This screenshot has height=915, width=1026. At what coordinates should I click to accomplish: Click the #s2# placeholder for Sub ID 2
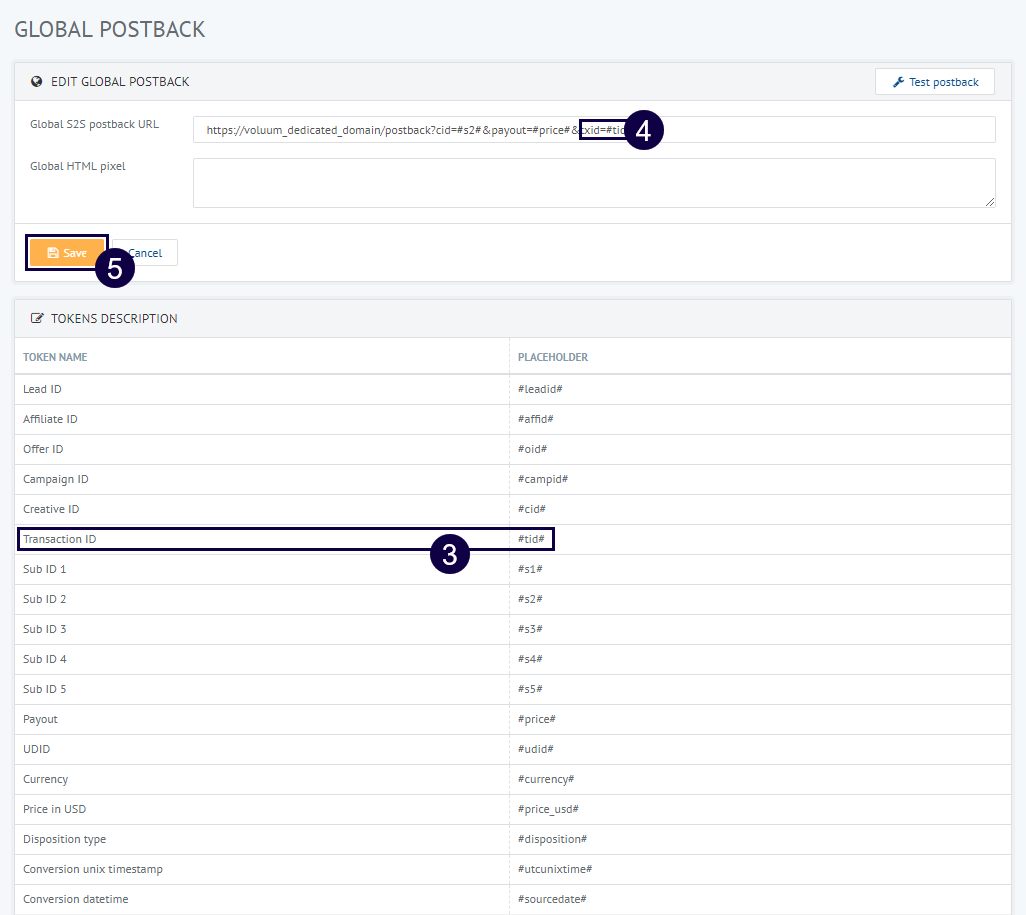pyautogui.click(x=530, y=599)
